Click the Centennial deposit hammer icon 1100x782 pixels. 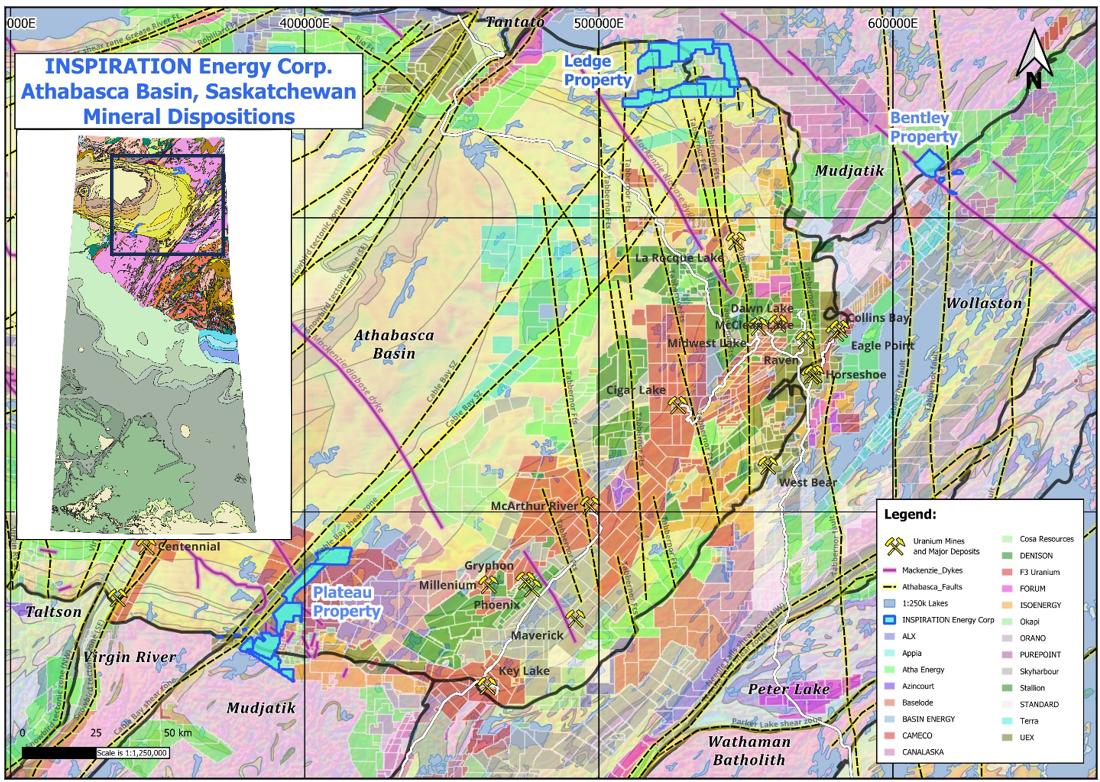pos(145,544)
